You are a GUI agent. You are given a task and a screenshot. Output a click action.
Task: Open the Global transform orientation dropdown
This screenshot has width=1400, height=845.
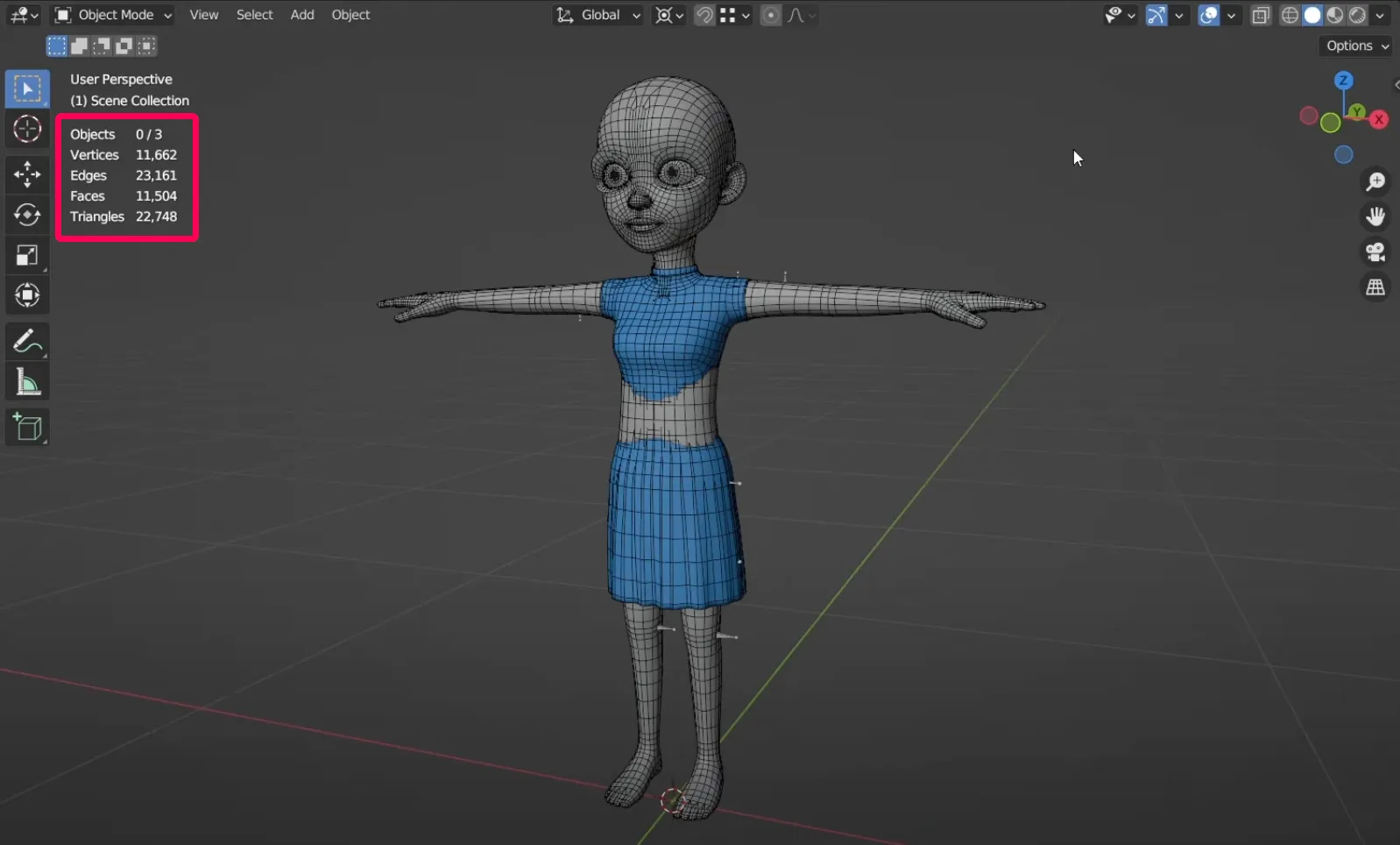click(x=598, y=15)
